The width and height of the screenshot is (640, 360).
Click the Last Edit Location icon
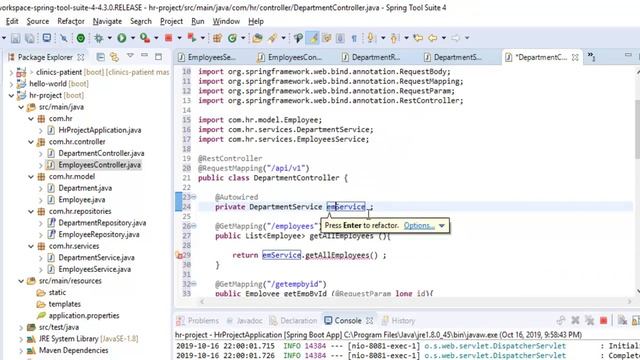click(x=418, y=38)
